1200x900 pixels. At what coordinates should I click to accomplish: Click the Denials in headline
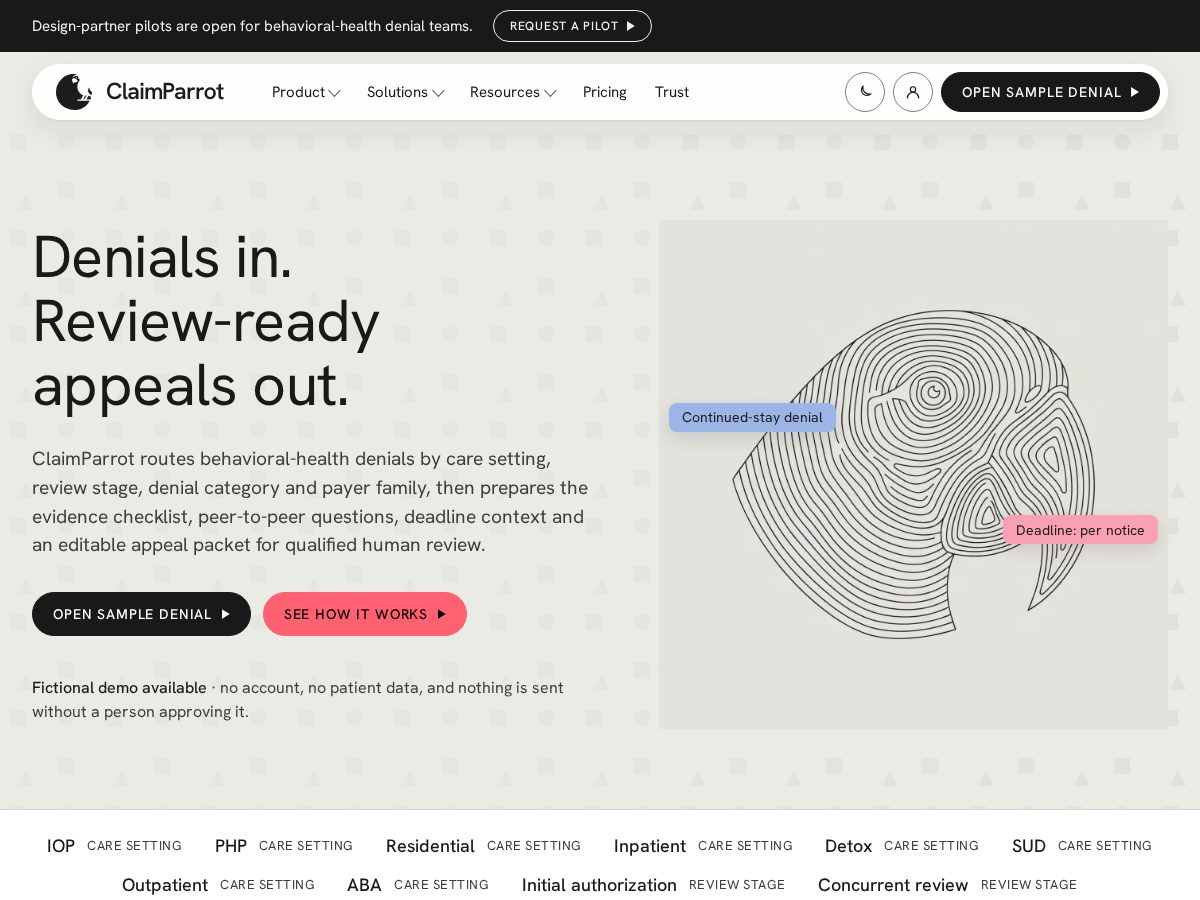coord(162,256)
